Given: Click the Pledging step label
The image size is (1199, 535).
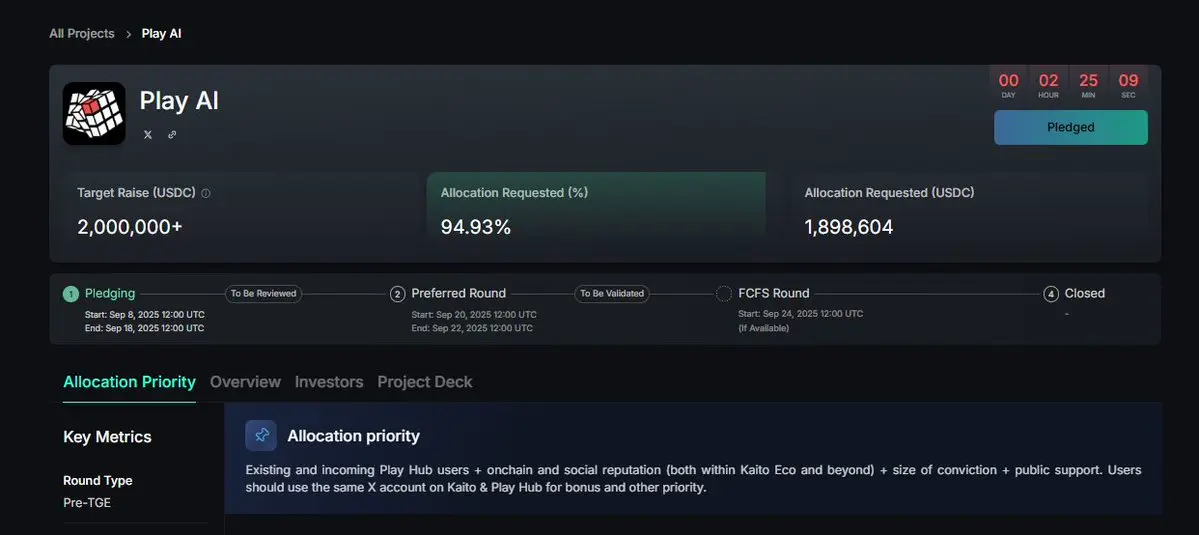Looking at the screenshot, I should 110,293.
